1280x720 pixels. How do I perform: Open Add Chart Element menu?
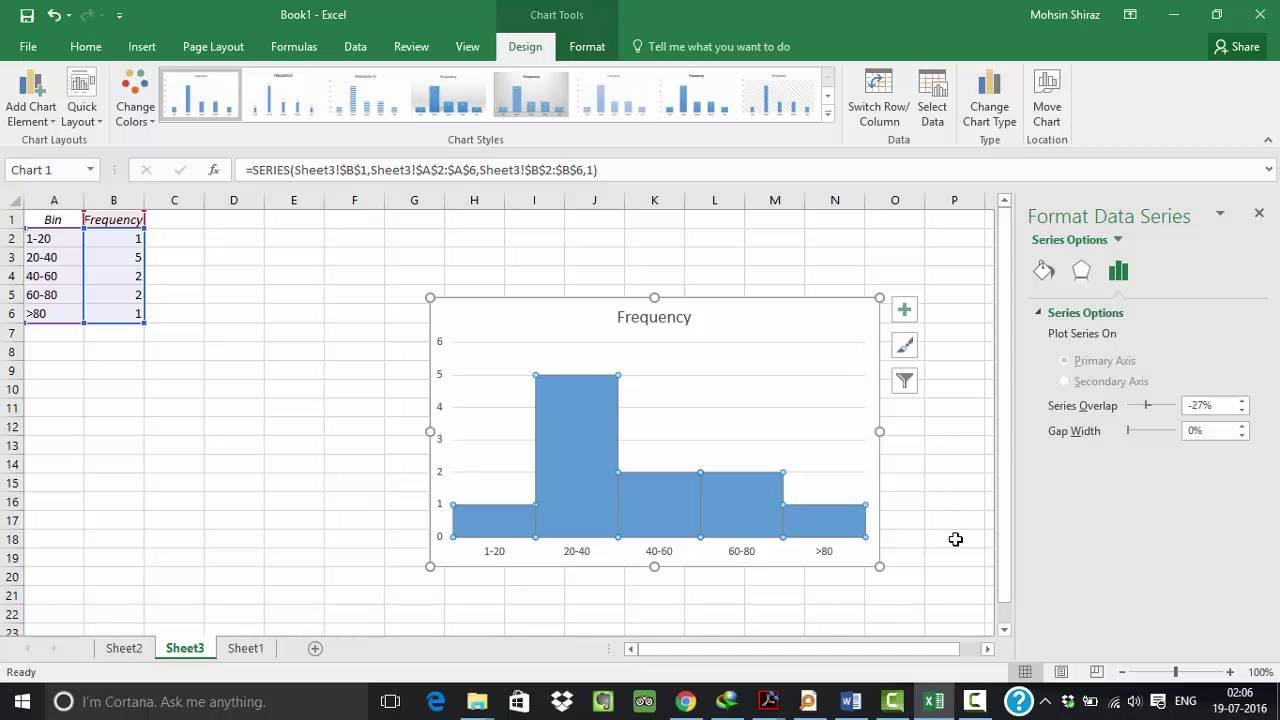[31, 98]
